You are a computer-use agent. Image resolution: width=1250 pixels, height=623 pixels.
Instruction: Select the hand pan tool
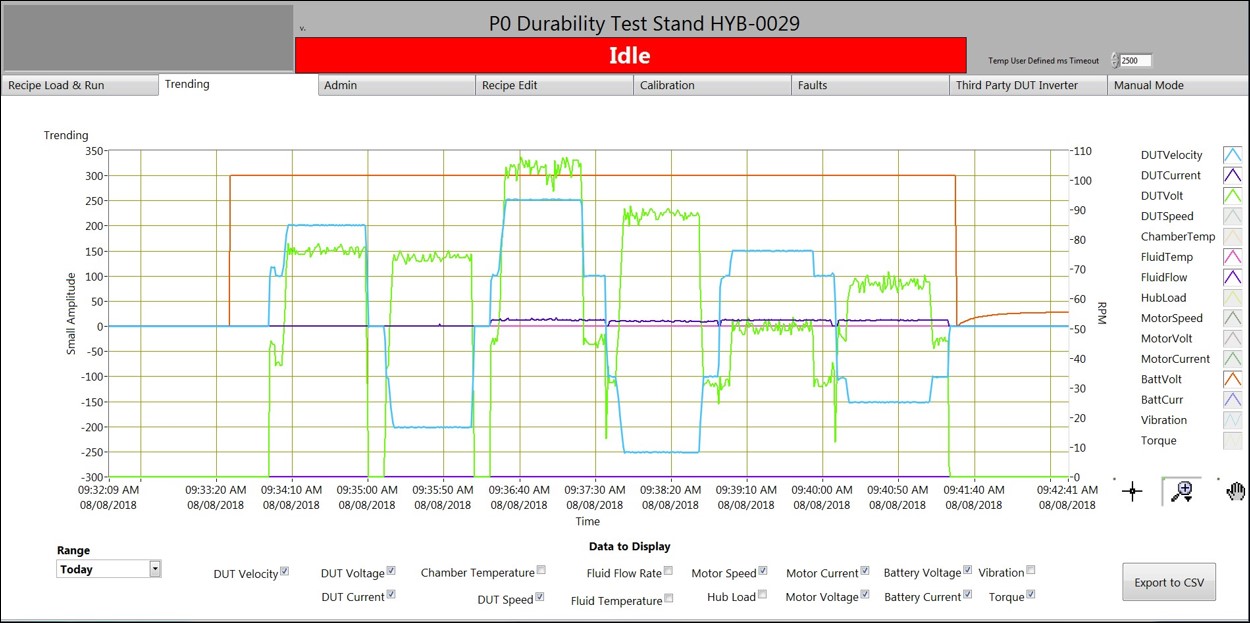(1235, 491)
